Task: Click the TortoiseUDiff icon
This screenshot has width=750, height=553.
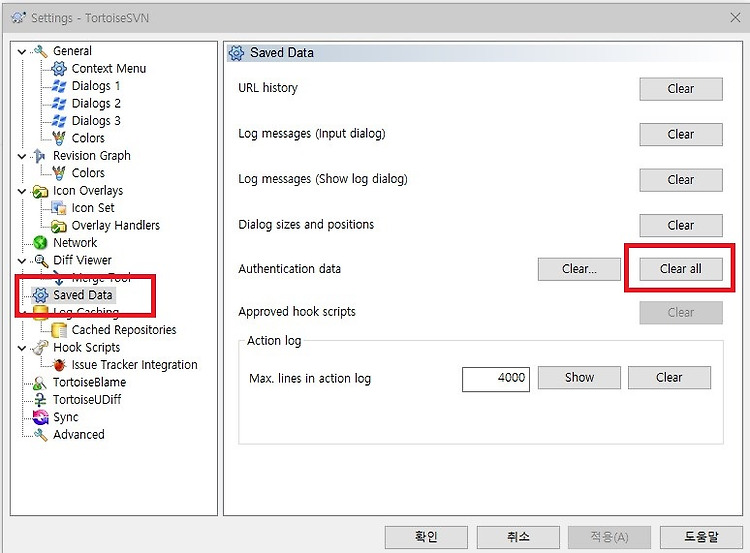Action: pyautogui.click(x=40, y=399)
